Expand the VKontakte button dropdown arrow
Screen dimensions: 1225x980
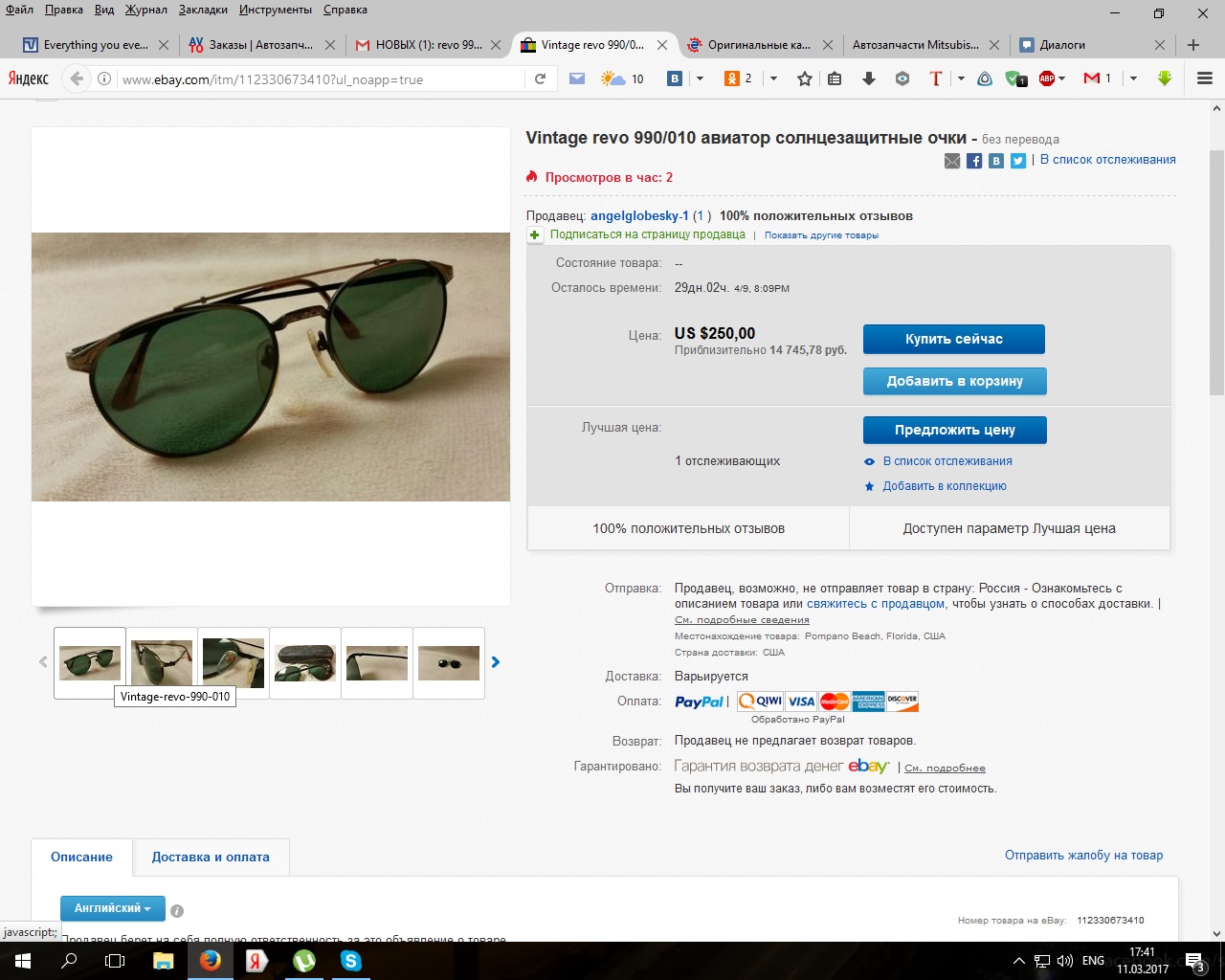[700, 79]
